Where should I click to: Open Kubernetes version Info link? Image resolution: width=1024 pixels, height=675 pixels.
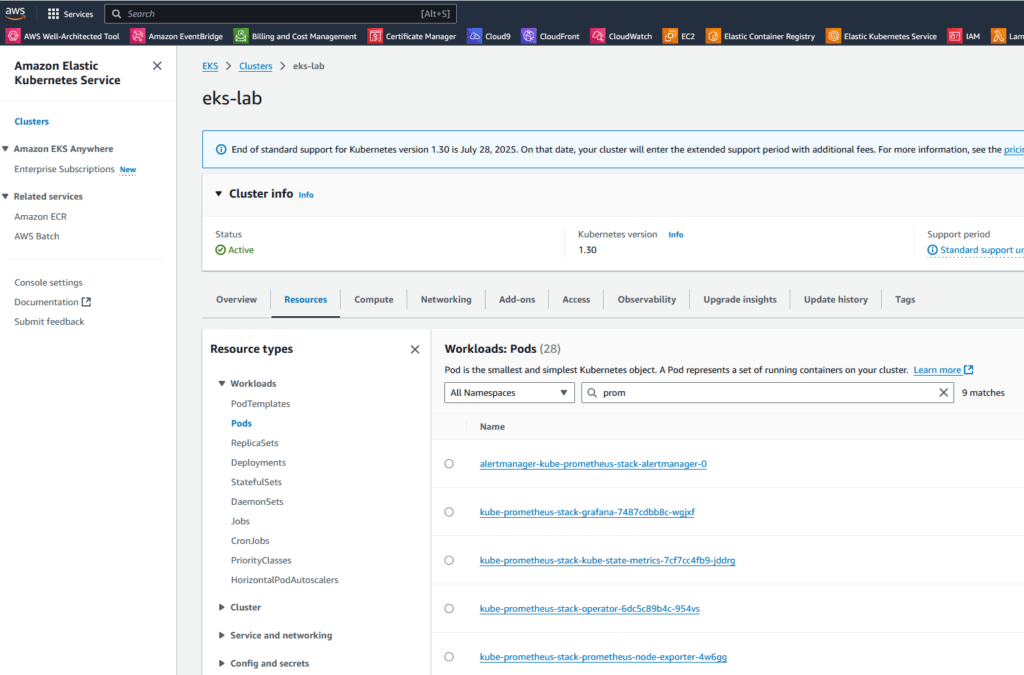coord(676,234)
